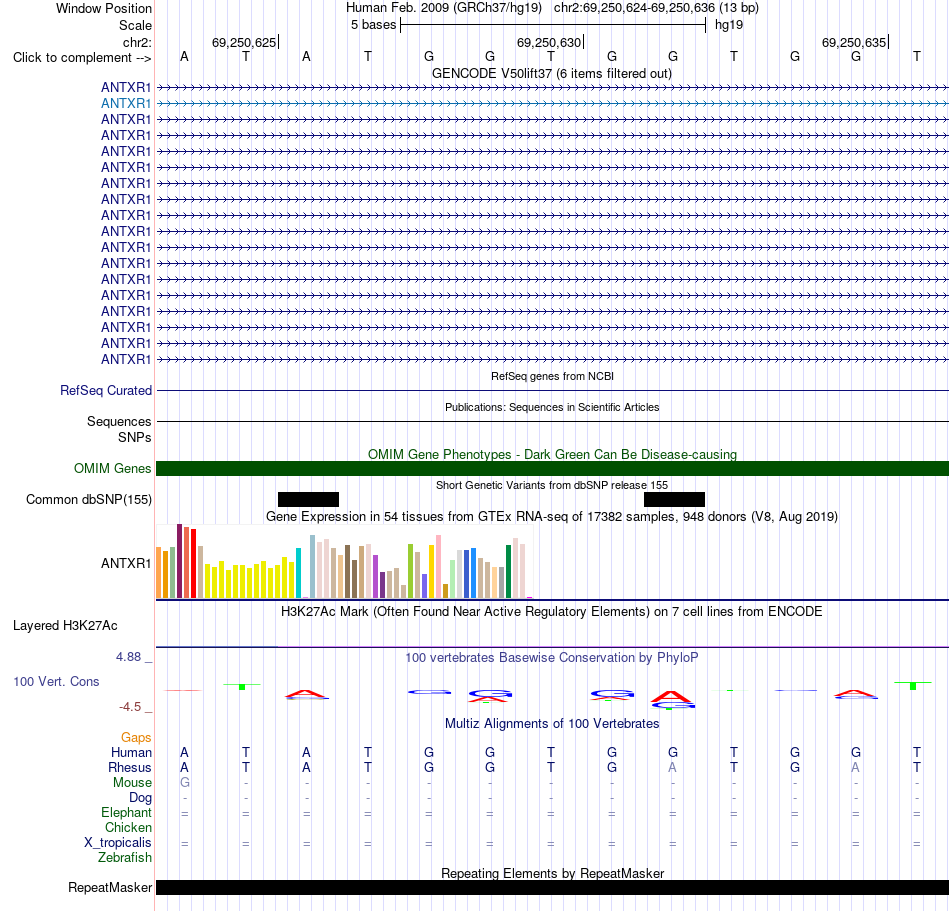The height and width of the screenshot is (911, 950).
Task: Click the dark green OMIM Genes bar
Action: pyautogui.click(x=552, y=468)
